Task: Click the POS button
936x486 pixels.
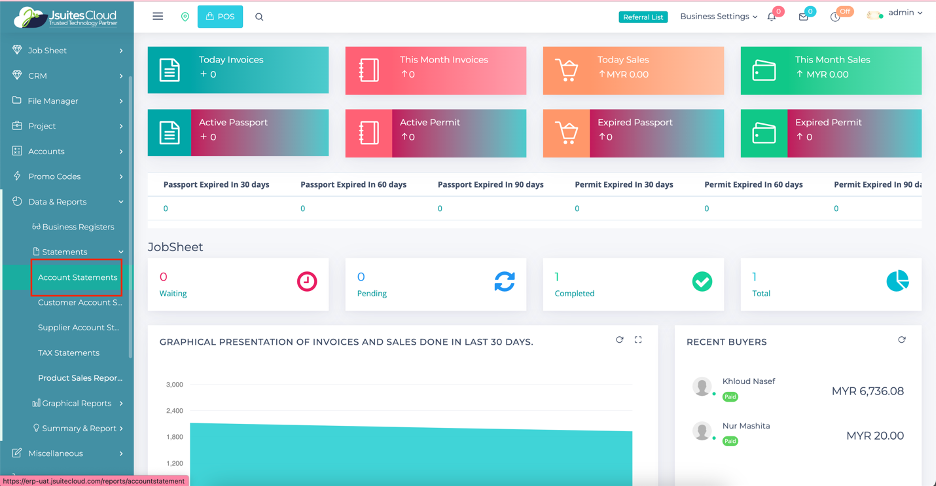Action: tap(221, 17)
